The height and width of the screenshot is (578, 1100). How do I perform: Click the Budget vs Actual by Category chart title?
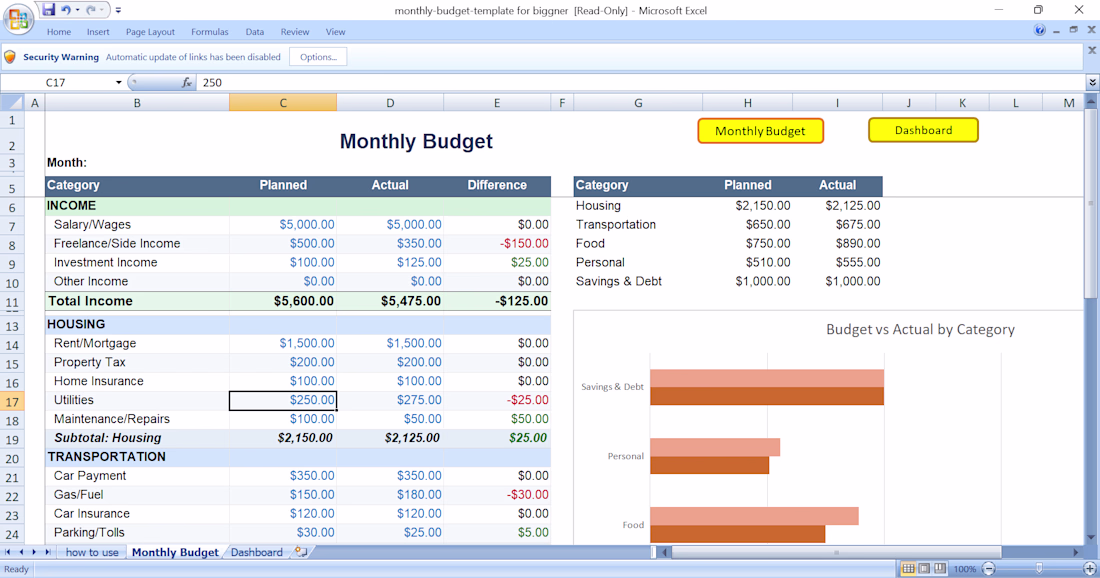point(920,329)
